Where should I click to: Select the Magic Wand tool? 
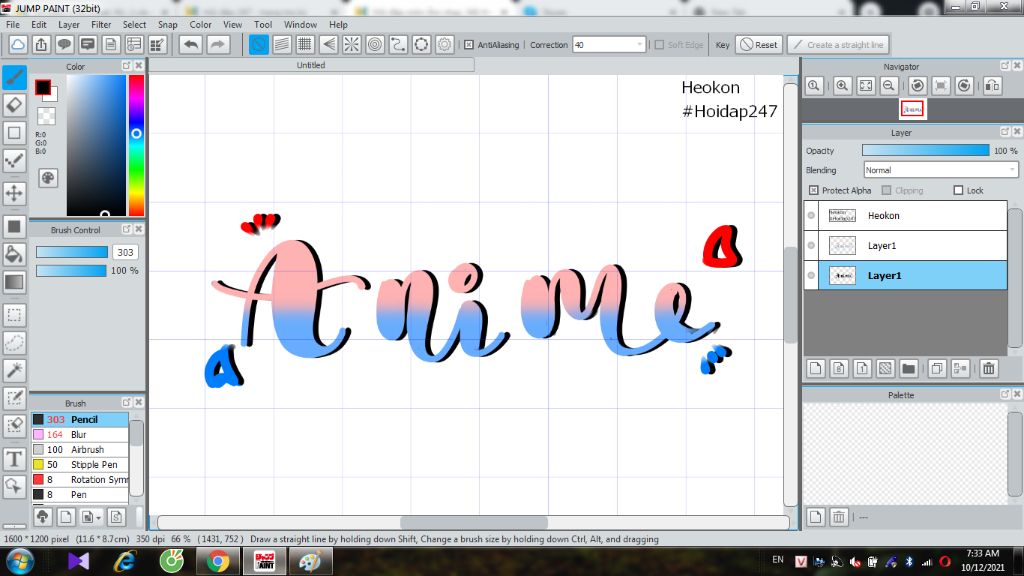point(14,370)
